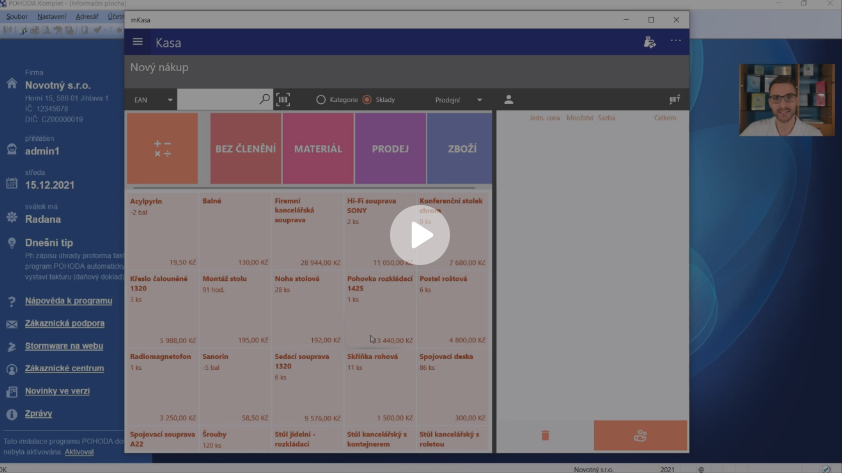Select the MATERIÁL category tile

point(318,149)
